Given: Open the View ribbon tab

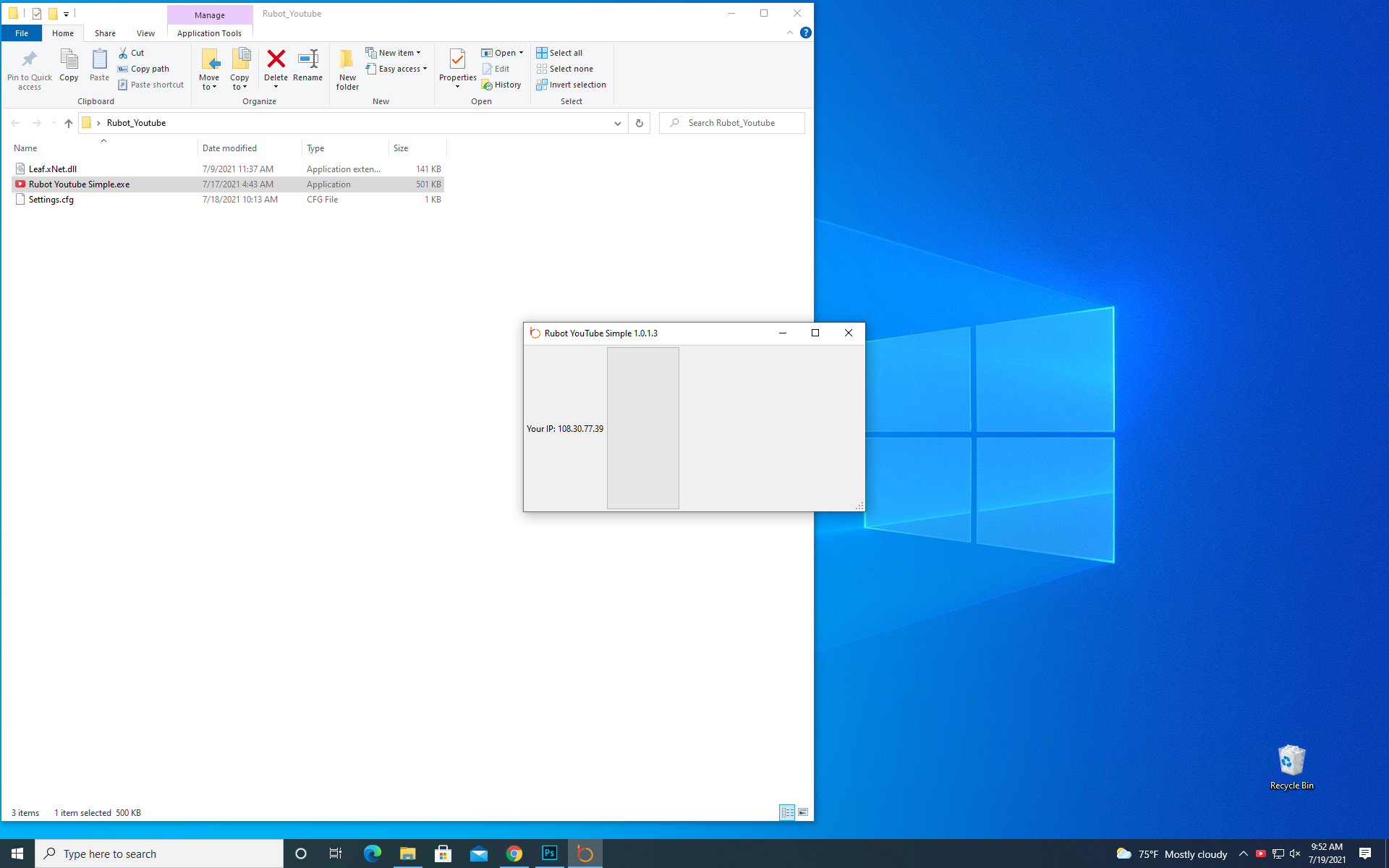Looking at the screenshot, I should click(145, 33).
